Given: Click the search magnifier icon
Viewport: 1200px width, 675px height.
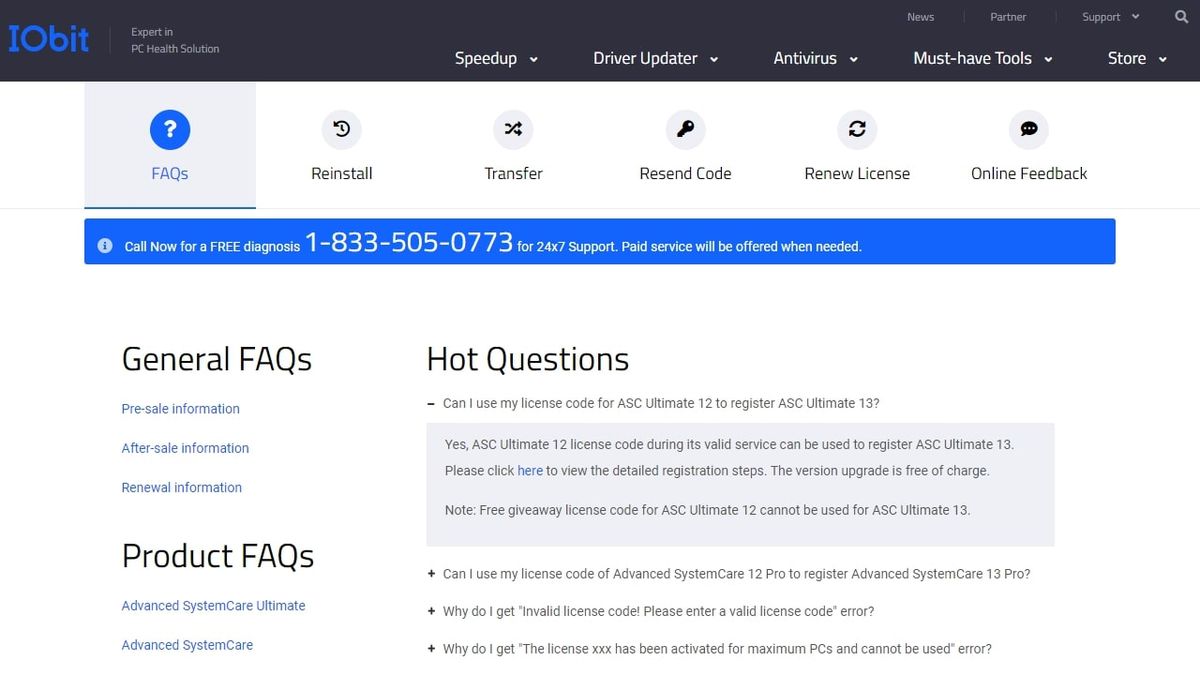Looking at the screenshot, I should [x=1181, y=16].
